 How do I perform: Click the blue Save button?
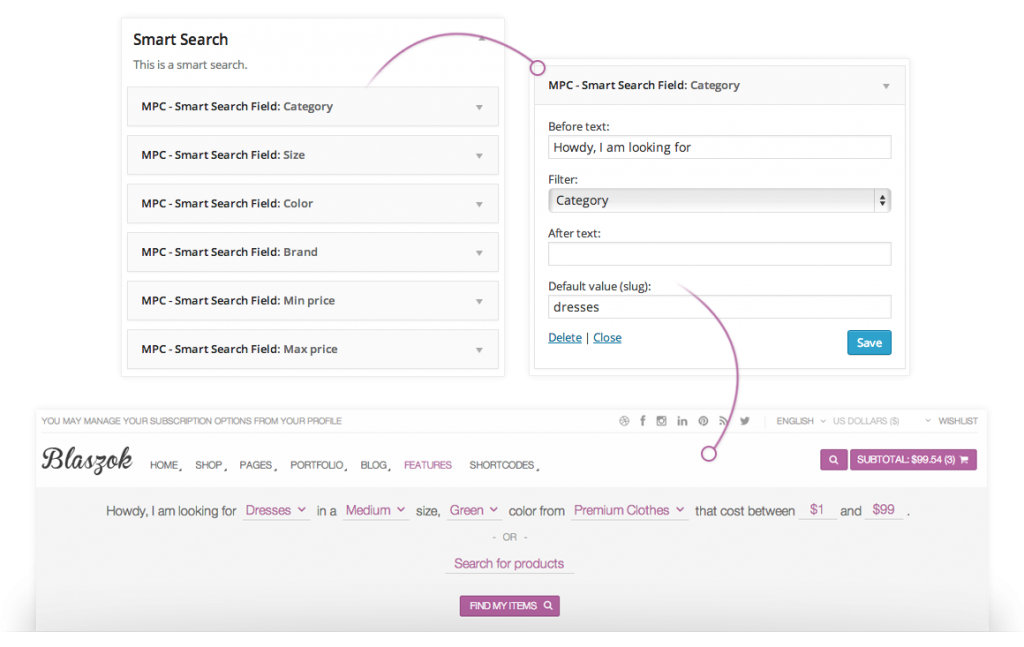click(x=868, y=342)
